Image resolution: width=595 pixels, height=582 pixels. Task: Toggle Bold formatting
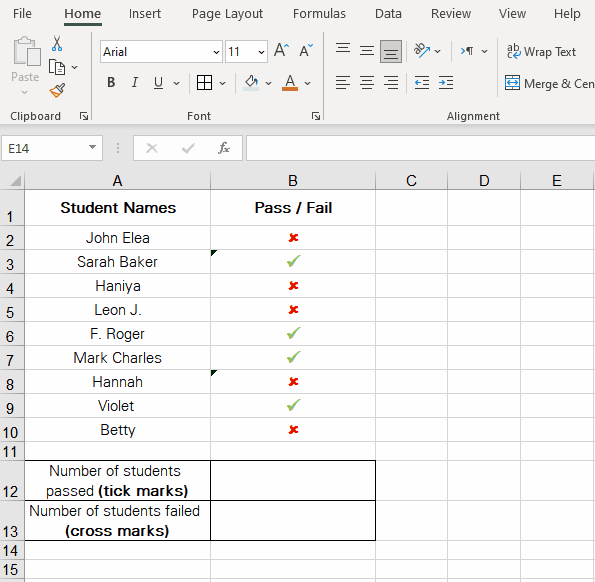pyautogui.click(x=111, y=82)
